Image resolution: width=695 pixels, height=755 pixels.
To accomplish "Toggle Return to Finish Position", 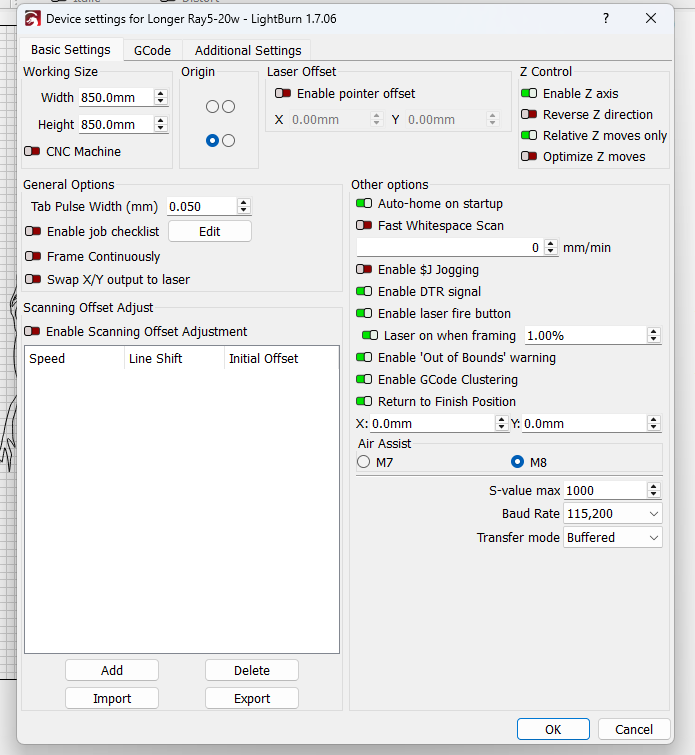I will point(364,401).
